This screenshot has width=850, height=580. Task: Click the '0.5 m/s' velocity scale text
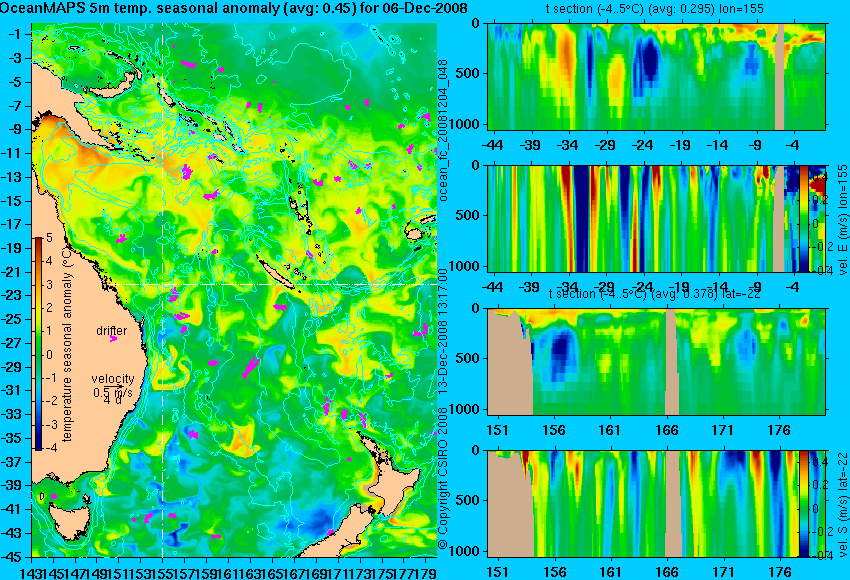(x=113, y=391)
